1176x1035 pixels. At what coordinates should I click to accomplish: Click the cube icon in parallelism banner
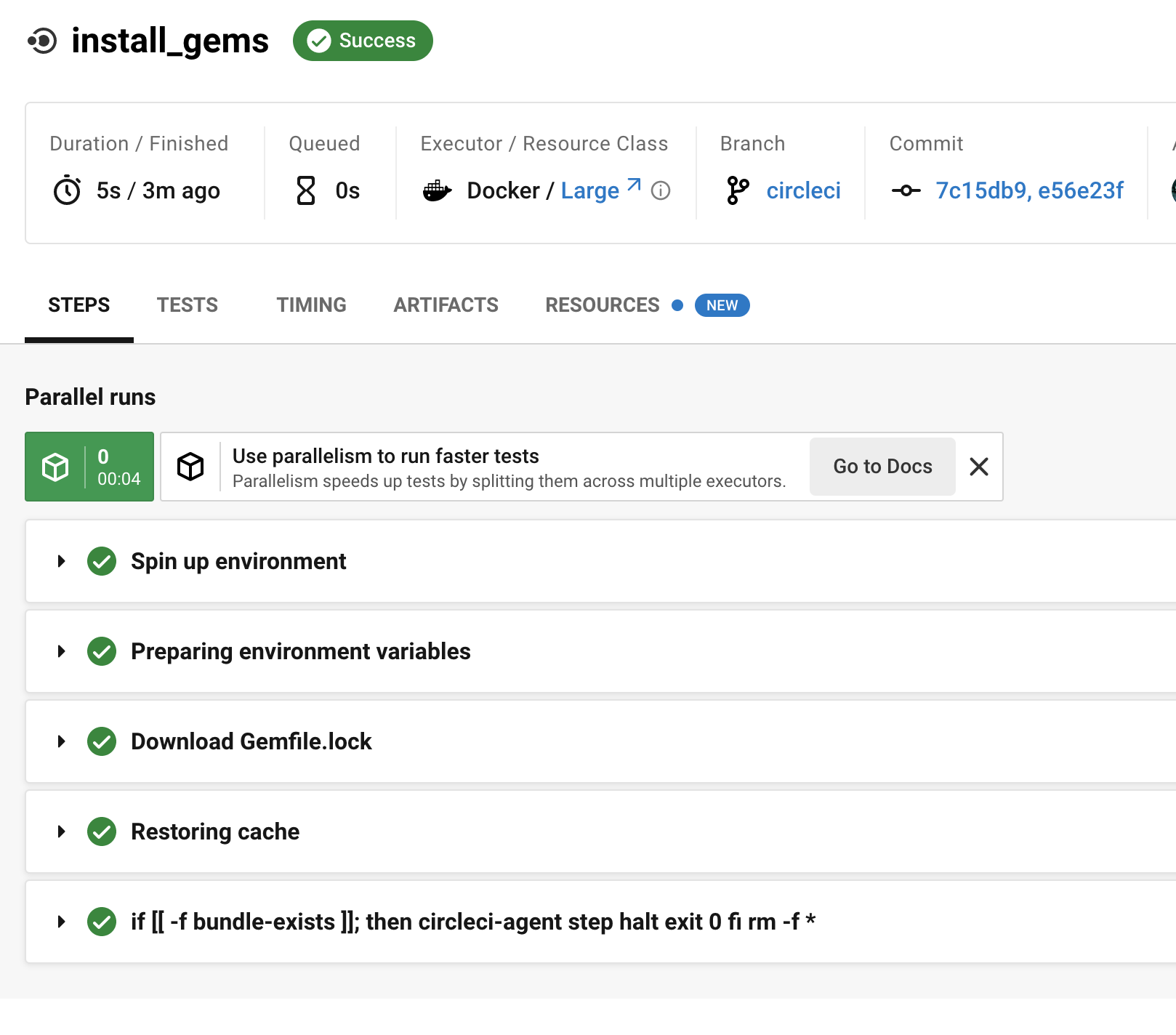click(x=190, y=467)
